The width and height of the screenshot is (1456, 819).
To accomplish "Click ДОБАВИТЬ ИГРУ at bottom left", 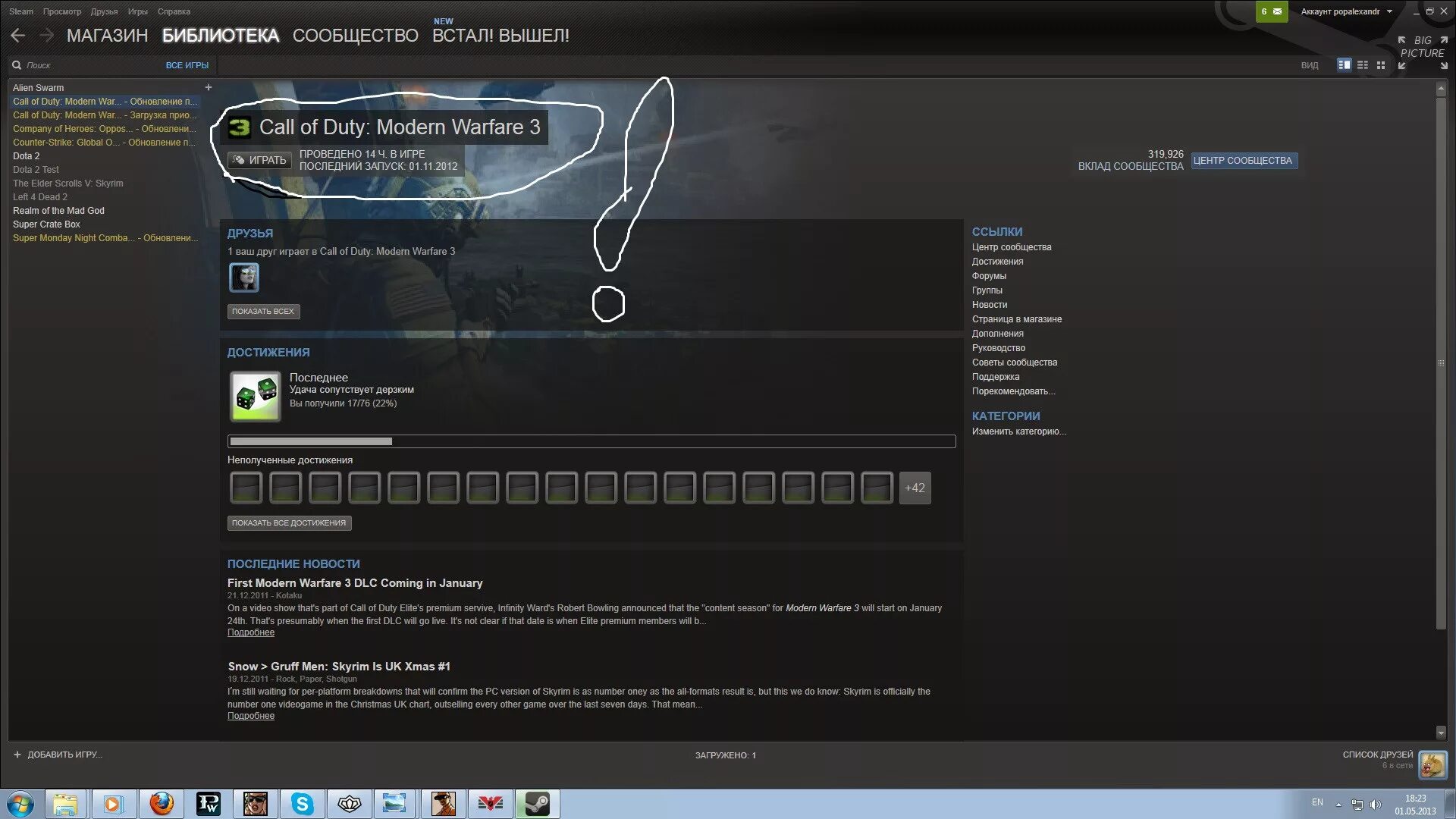I will click(58, 755).
